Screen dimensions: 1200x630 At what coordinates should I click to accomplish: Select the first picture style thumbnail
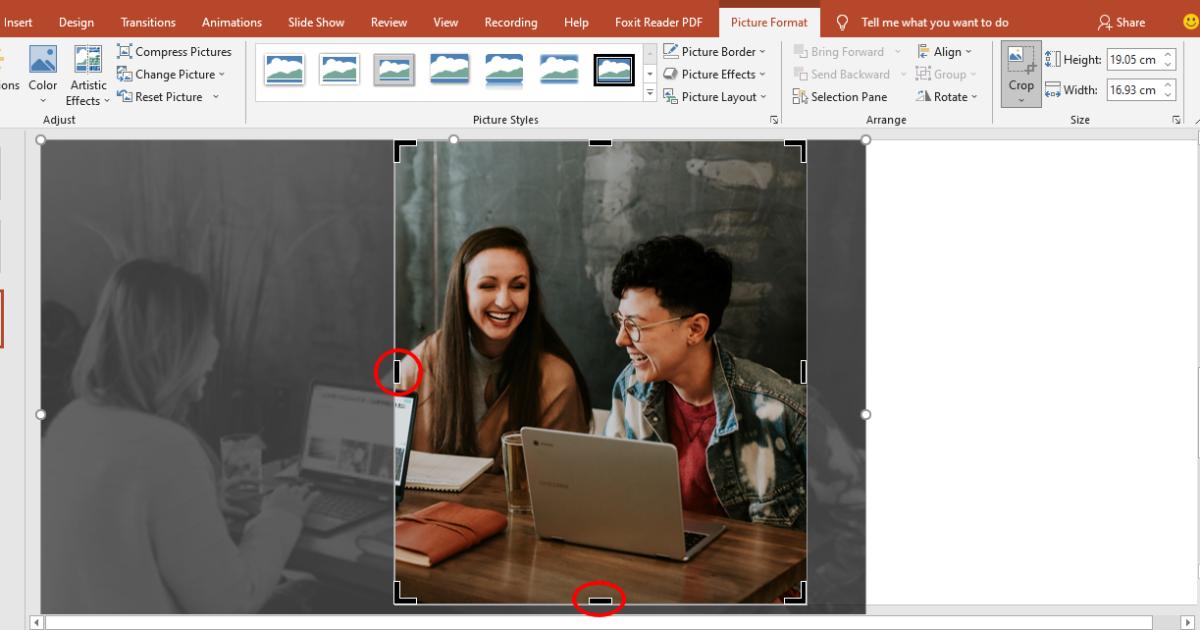click(284, 69)
